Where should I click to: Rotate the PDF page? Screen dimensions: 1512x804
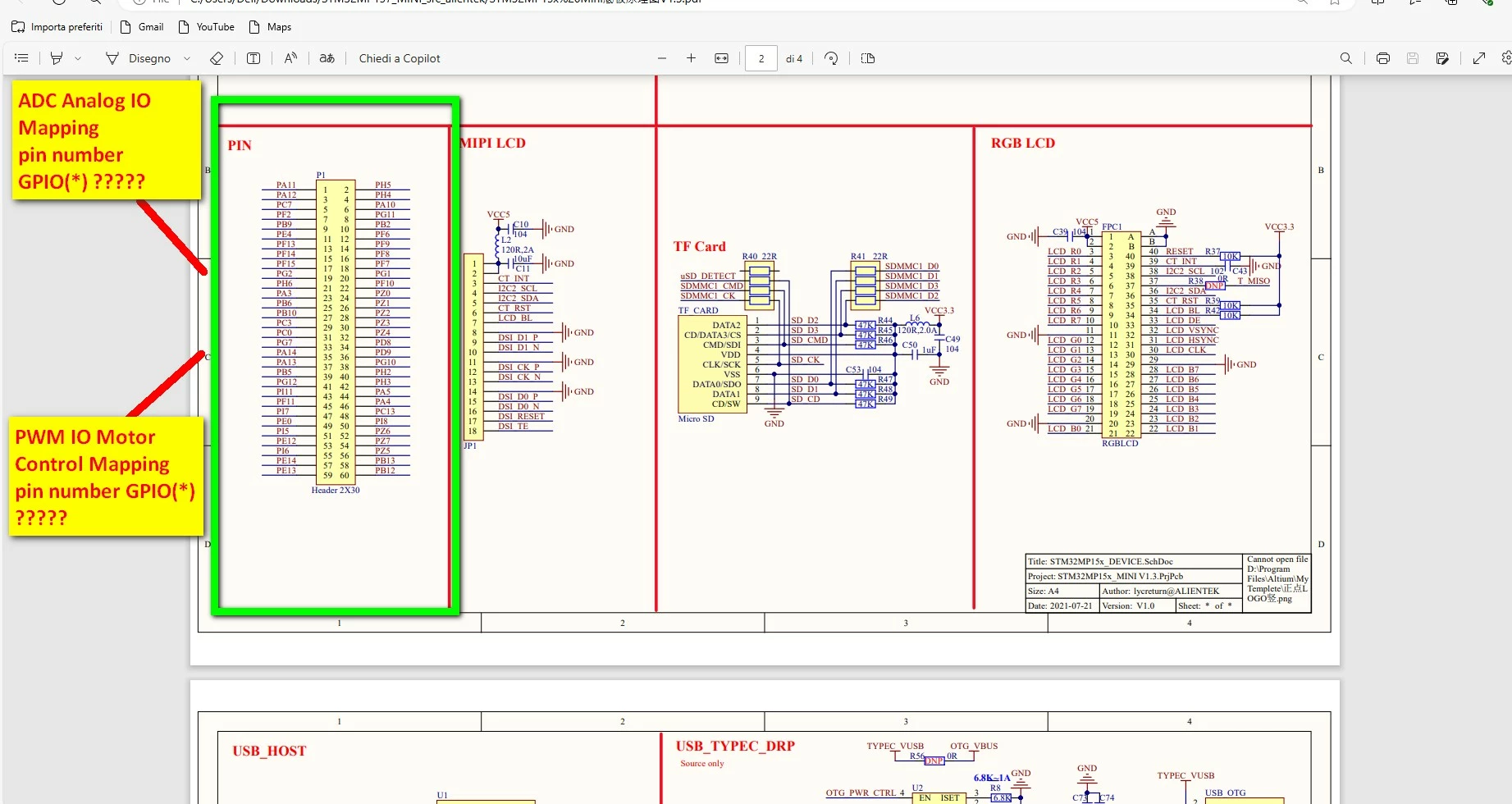pos(831,58)
